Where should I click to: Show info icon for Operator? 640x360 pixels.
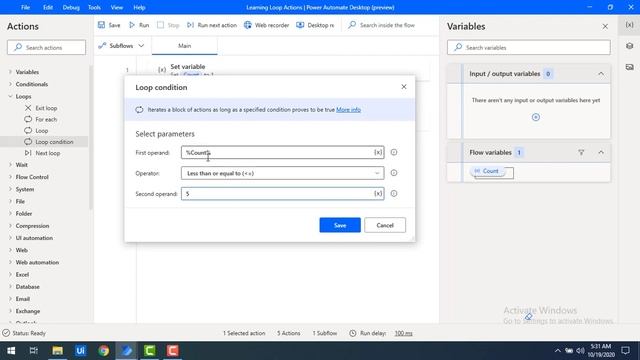pos(394,173)
